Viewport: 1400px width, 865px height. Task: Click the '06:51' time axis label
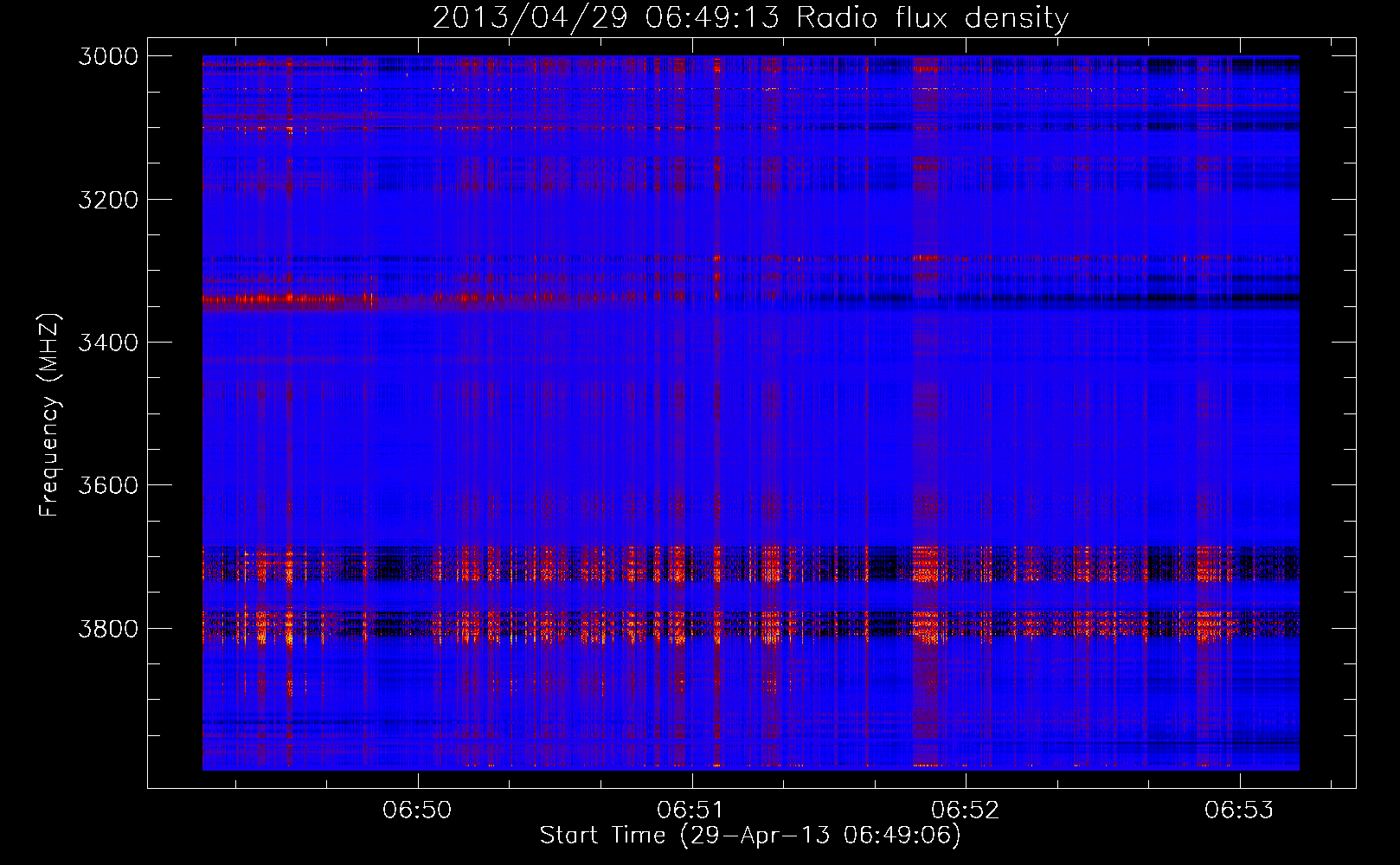tap(691, 810)
